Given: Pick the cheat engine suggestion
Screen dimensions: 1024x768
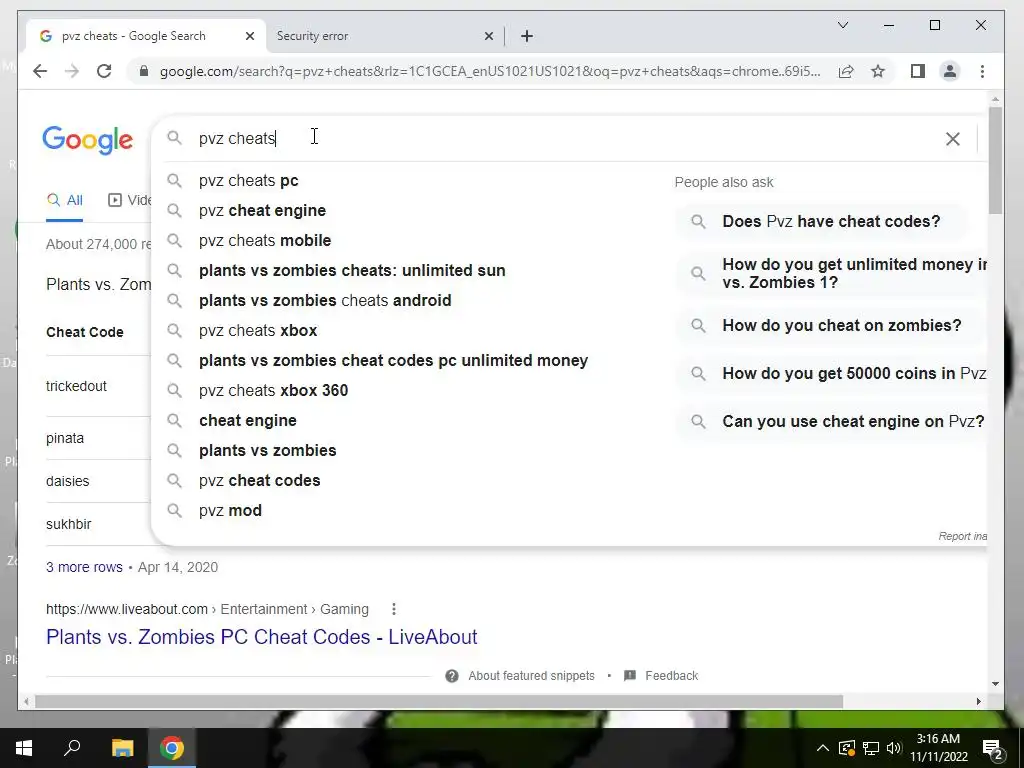Looking at the screenshot, I should (x=248, y=421).
